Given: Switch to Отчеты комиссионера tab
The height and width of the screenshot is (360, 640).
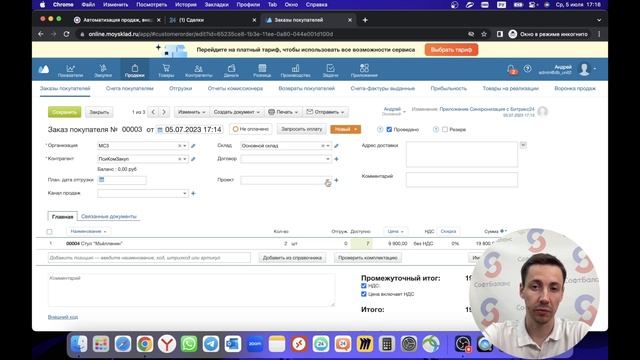Looking at the screenshot, I should [235, 88].
